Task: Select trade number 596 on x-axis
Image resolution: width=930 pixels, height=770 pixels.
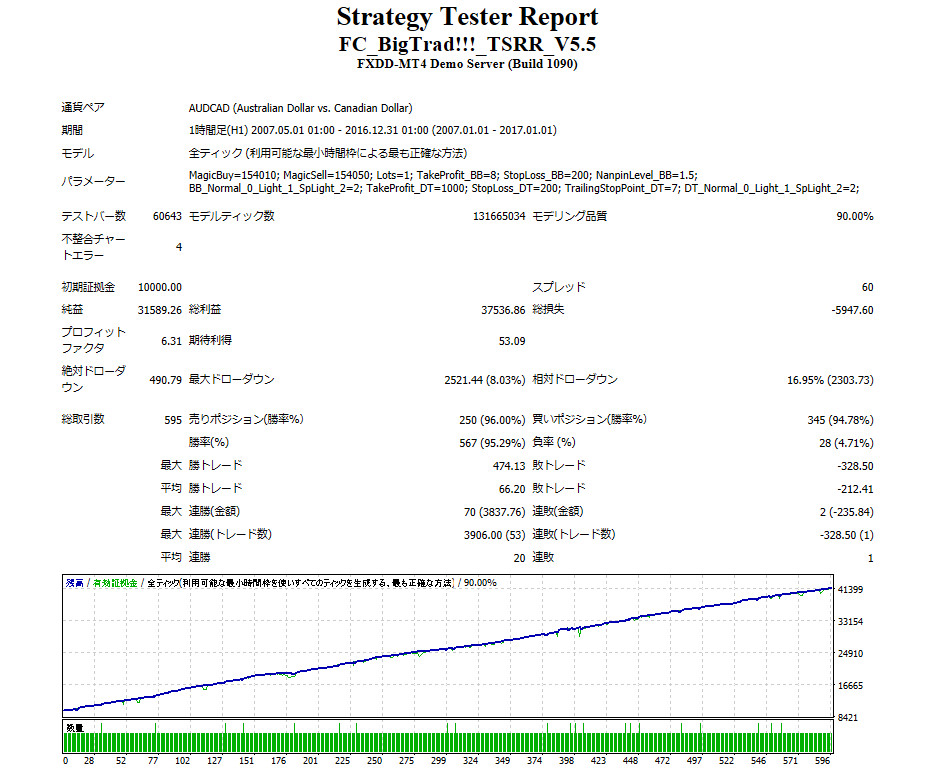Action: (x=822, y=761)
